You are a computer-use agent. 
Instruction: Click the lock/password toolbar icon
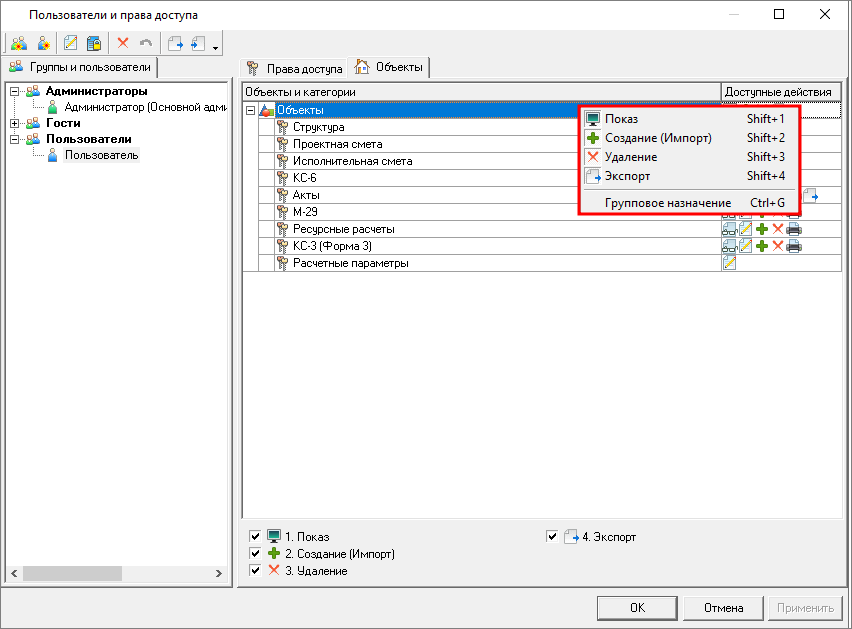coord(94,43)
